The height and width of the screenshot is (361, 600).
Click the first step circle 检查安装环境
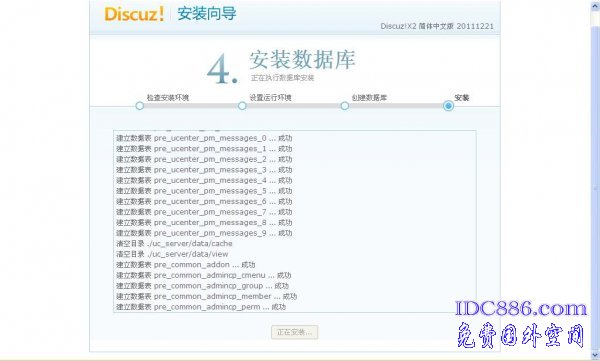coord(140,106)
